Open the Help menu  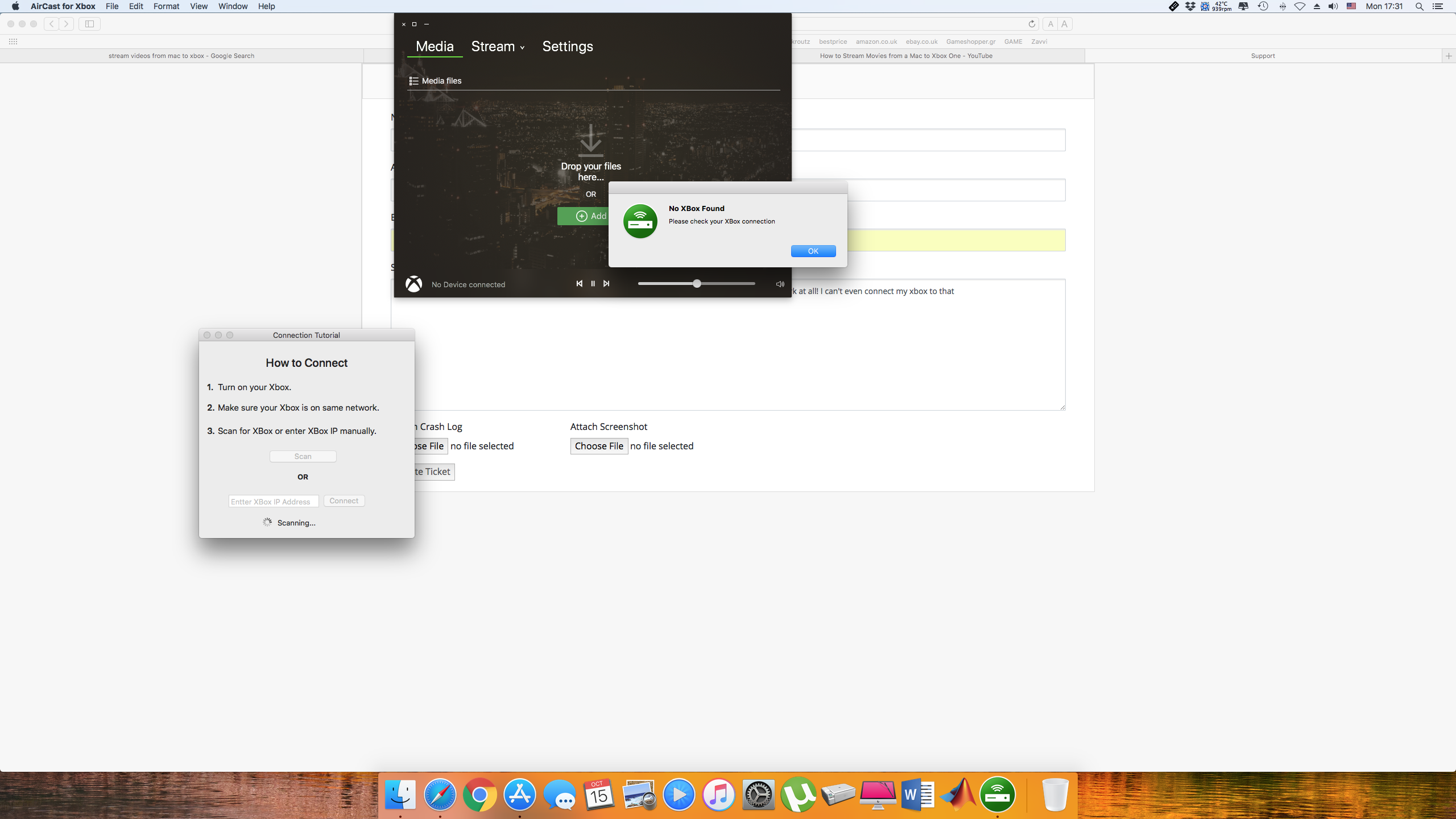pyautogui.click(x=266, y=6)
